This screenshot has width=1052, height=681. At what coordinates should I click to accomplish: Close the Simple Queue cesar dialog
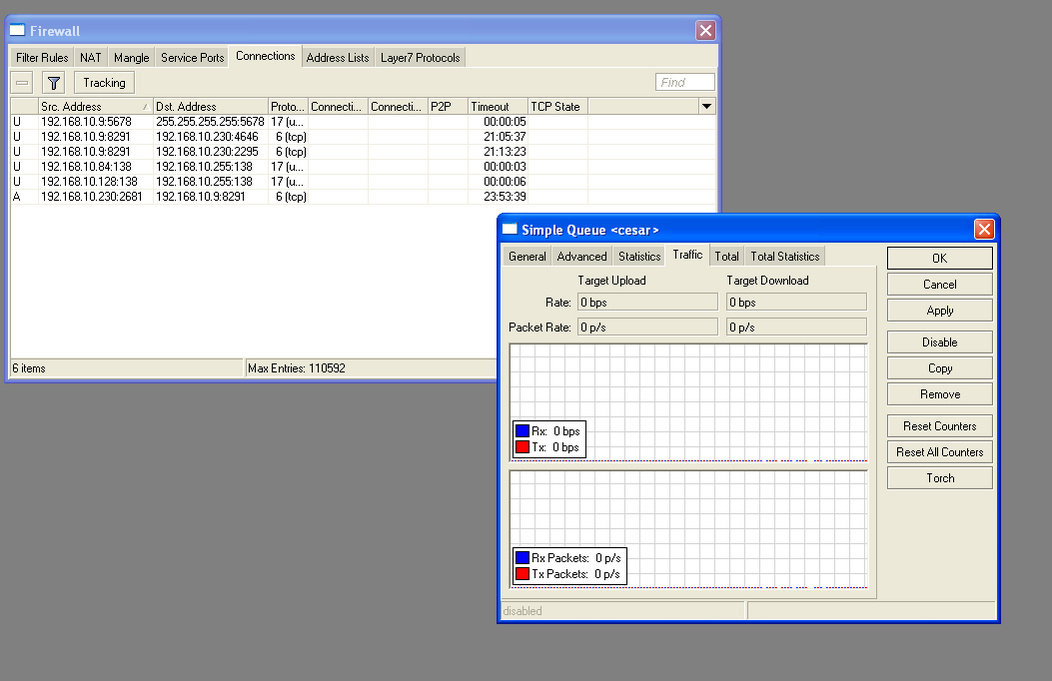[x=984, y=230]
